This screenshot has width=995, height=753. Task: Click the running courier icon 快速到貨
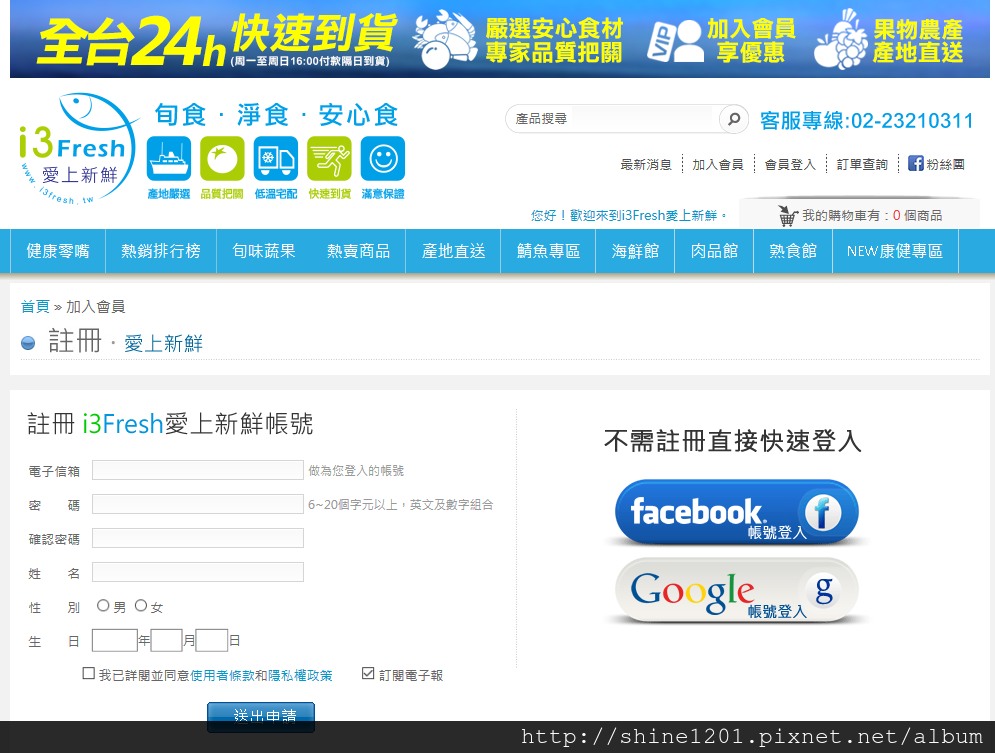click(x=329, y=159)
